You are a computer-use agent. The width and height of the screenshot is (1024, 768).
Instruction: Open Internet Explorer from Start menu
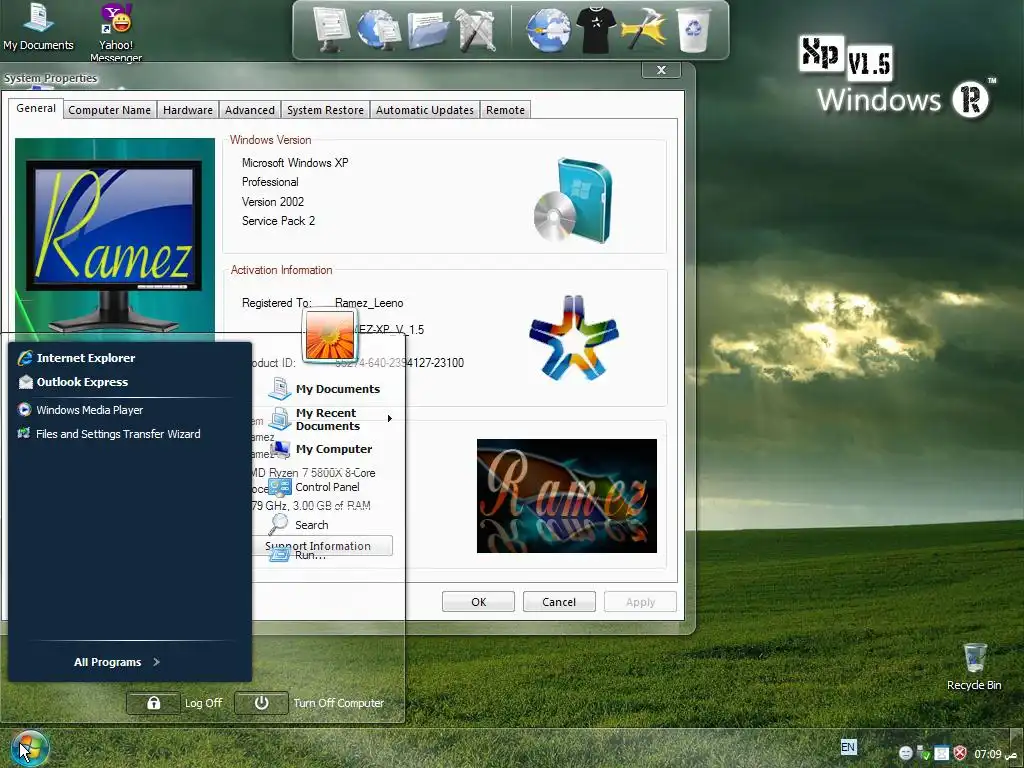(x=76, y=358)
